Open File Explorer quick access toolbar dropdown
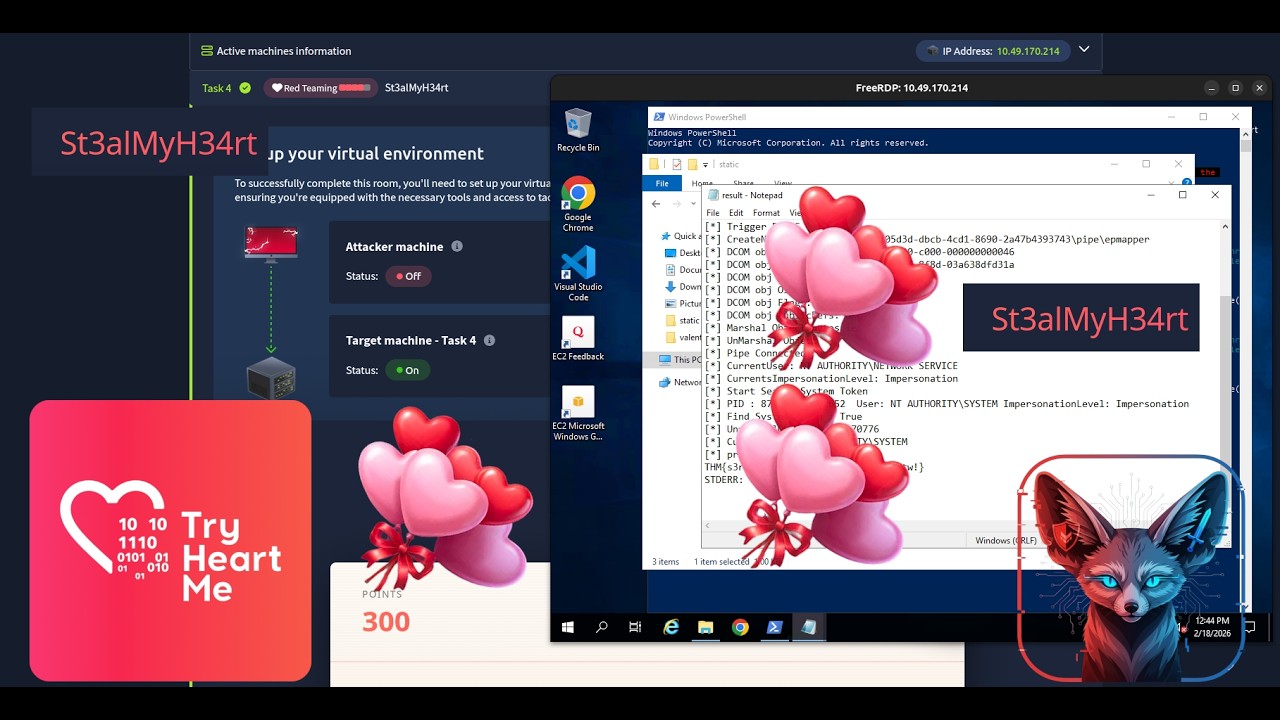Viewport: 1280px width, 720px height. click(x=705, y=164)
